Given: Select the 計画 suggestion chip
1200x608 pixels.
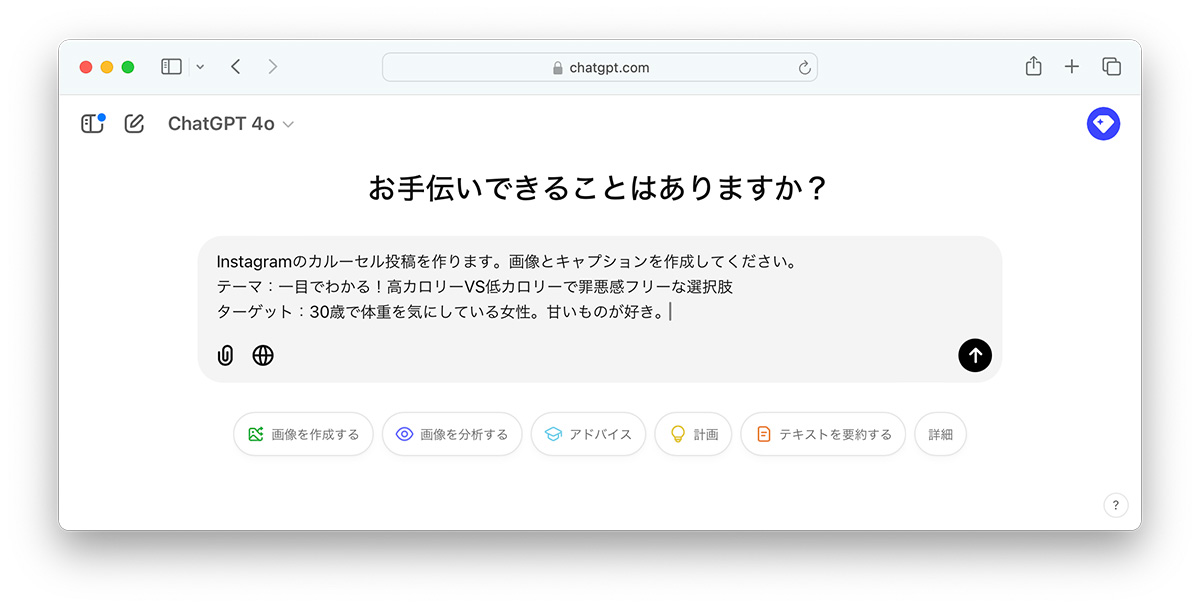Looking at the screenshot, I should [x=693, y=434].
